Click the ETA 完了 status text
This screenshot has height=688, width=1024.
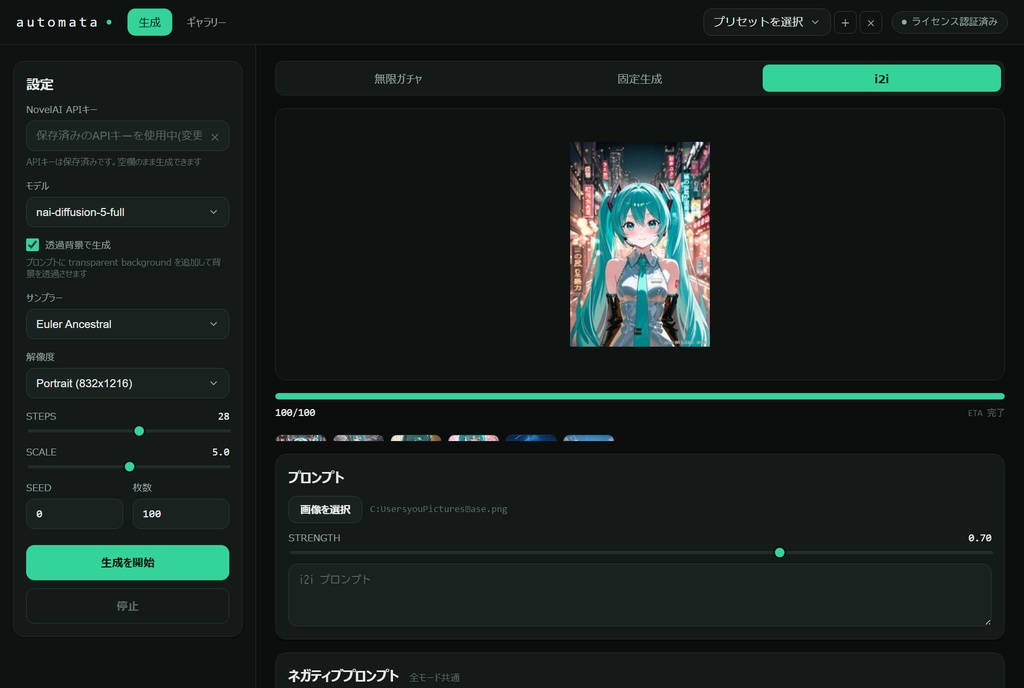(986, 413)
